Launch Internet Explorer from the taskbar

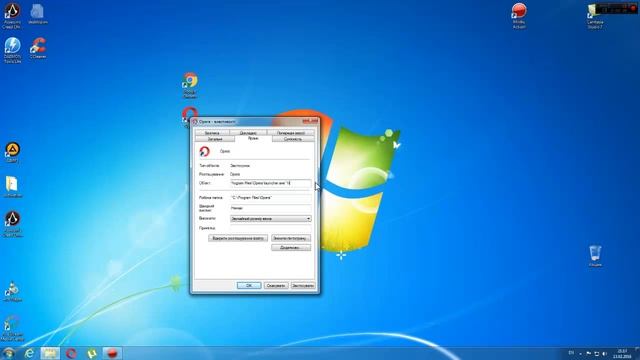tap(29, 353)
